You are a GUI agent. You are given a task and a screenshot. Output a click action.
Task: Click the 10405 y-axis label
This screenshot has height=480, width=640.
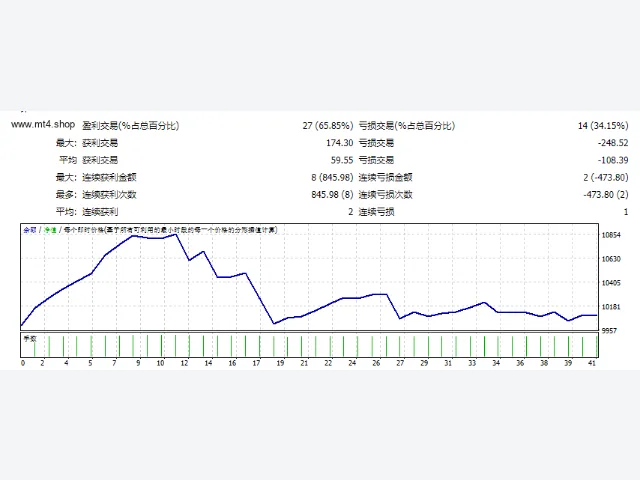[611, 282]
